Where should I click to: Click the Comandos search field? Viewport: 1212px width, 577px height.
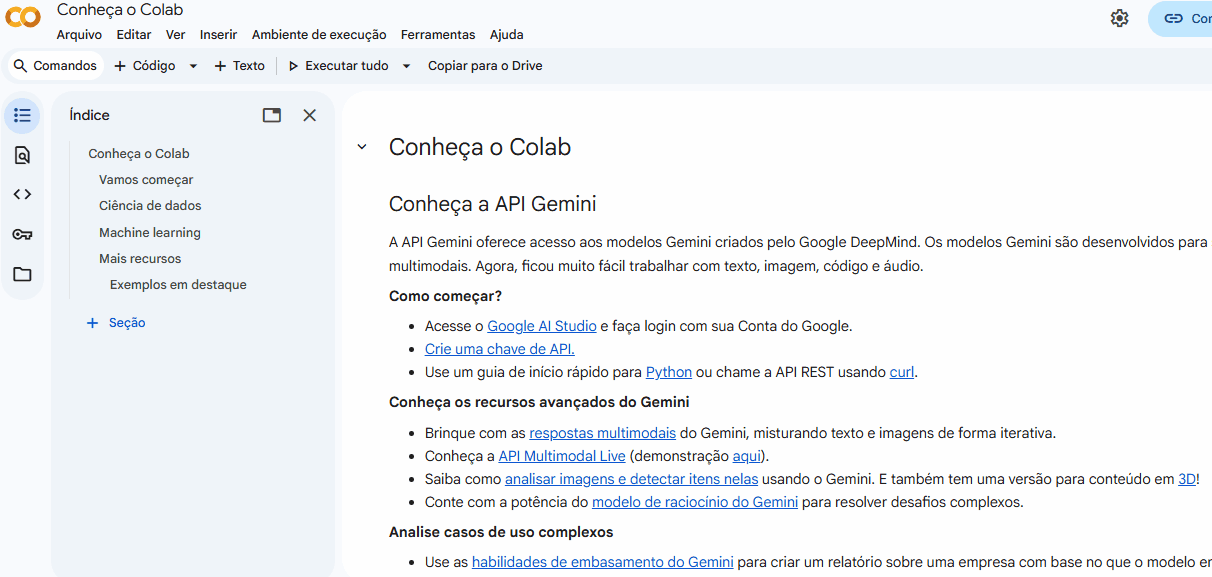pyautogui.click(x=55, y=65)
